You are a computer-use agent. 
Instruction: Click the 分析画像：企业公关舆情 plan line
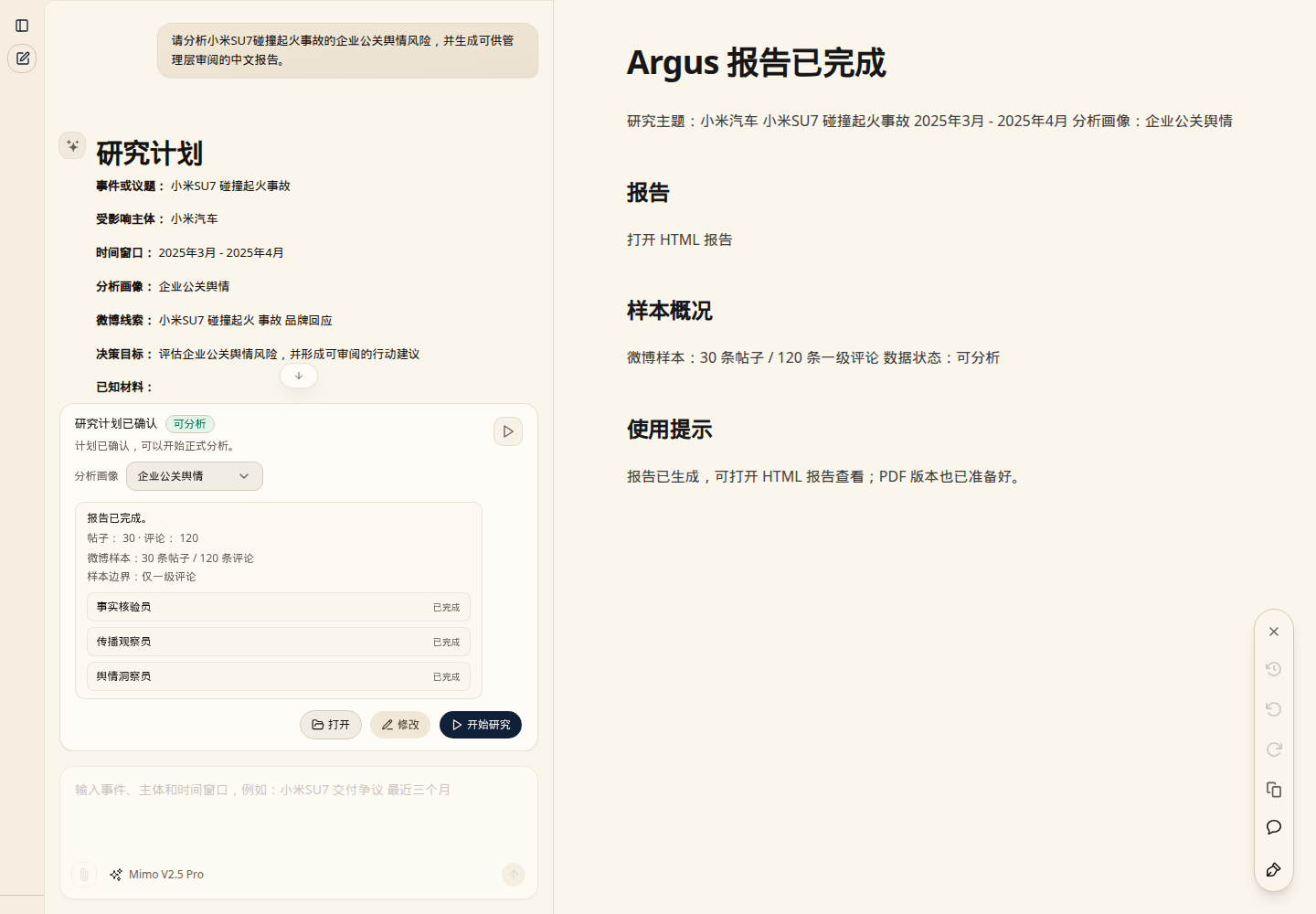pos(163,287)
